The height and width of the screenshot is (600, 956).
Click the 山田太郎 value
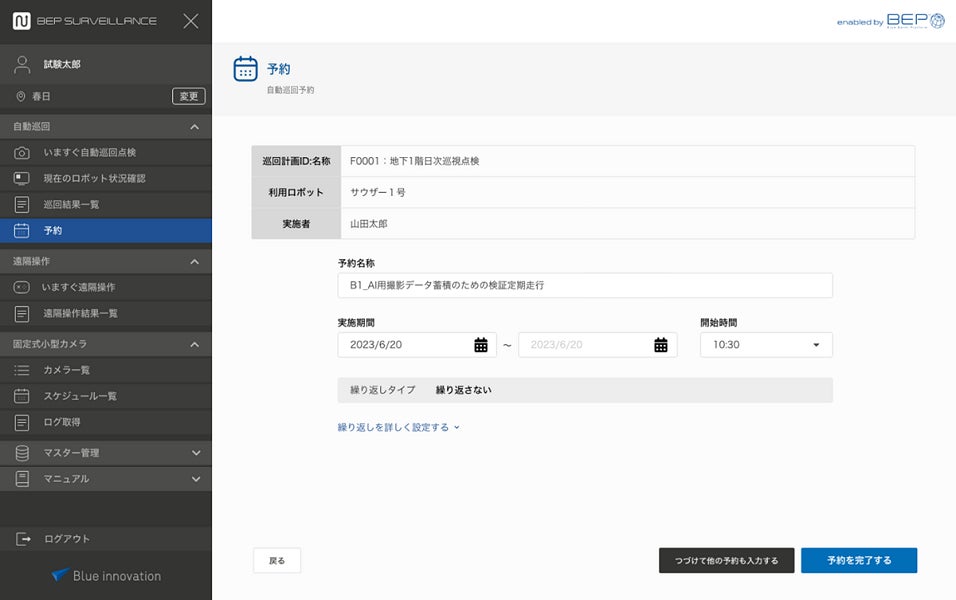[369, 224]
